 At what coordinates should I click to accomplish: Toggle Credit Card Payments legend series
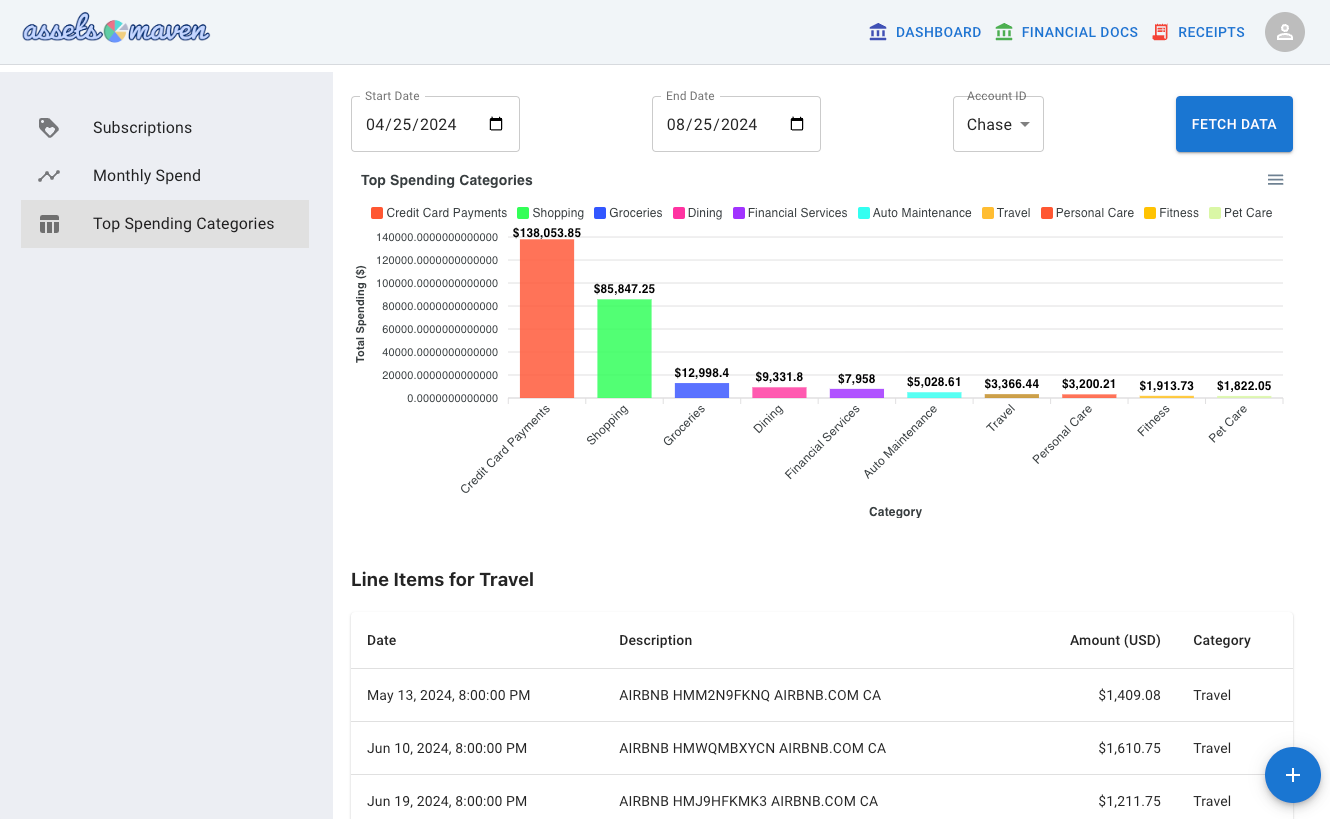click(x=438, y=213)
